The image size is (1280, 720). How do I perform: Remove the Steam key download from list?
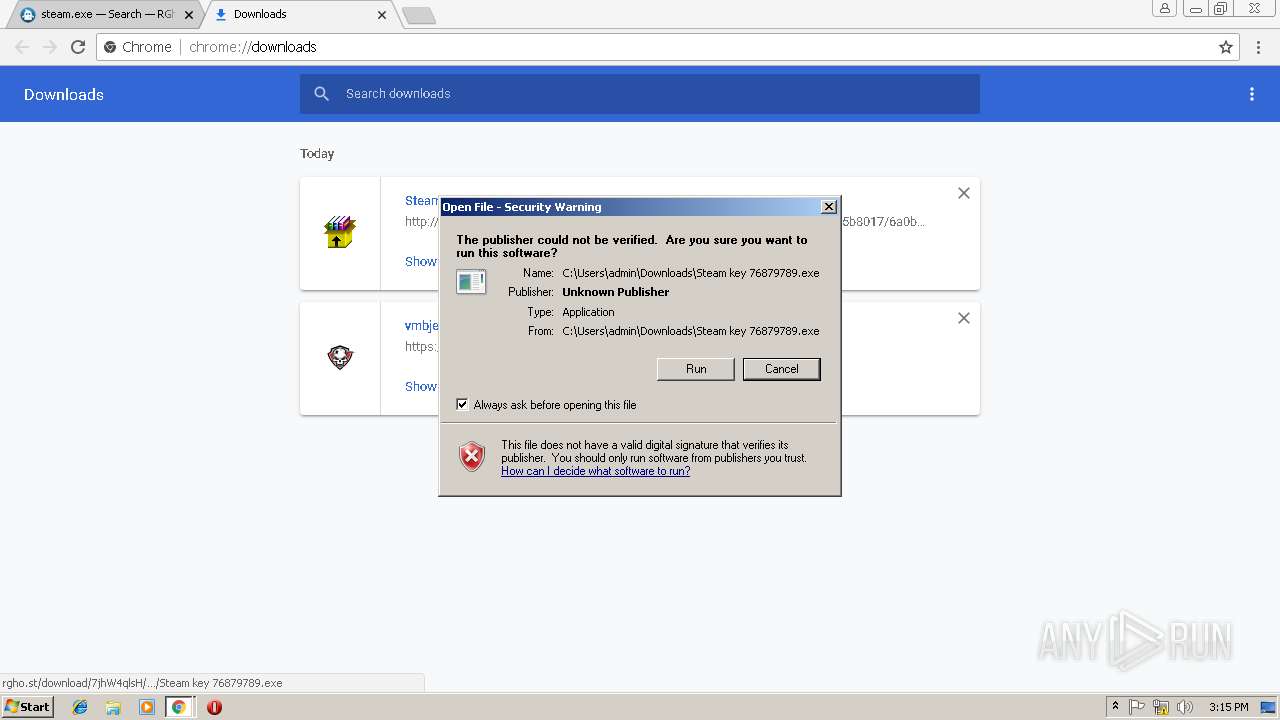pyautogui.click(x=964, y=193)
